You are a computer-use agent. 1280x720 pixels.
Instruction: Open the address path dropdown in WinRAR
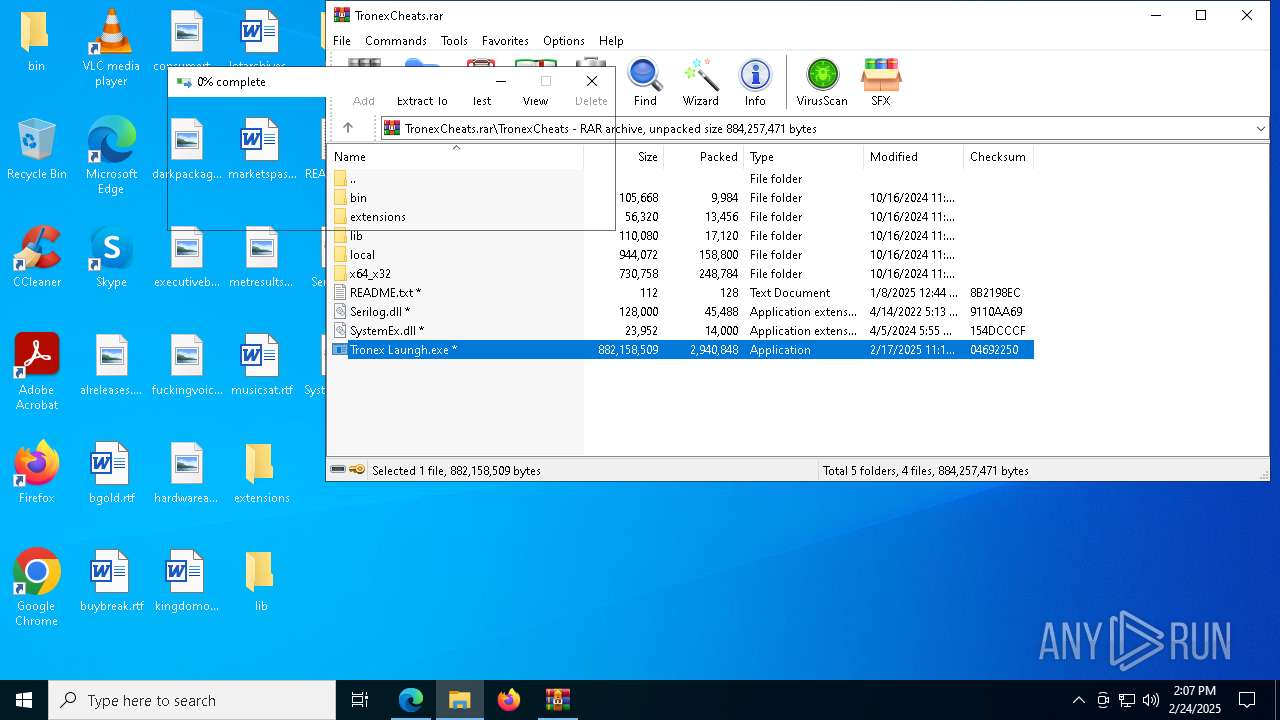(x=1260, y=128)
